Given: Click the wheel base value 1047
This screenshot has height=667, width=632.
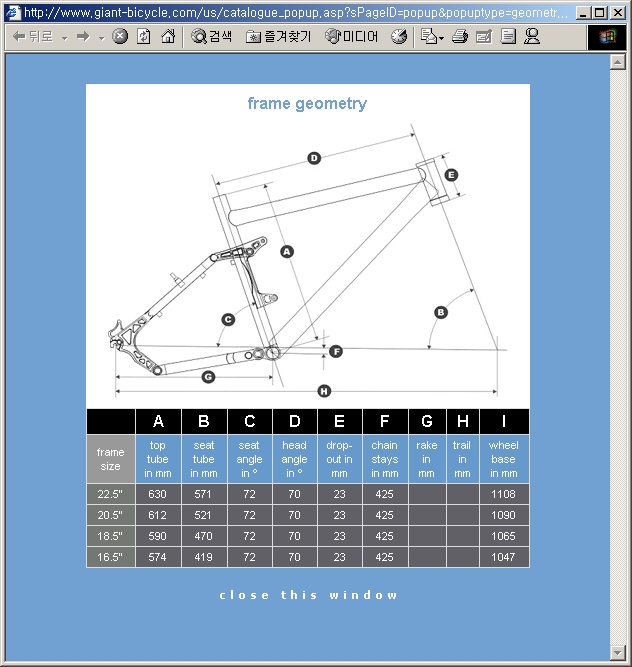Looking at the screenshot, I should coord(504,557).
